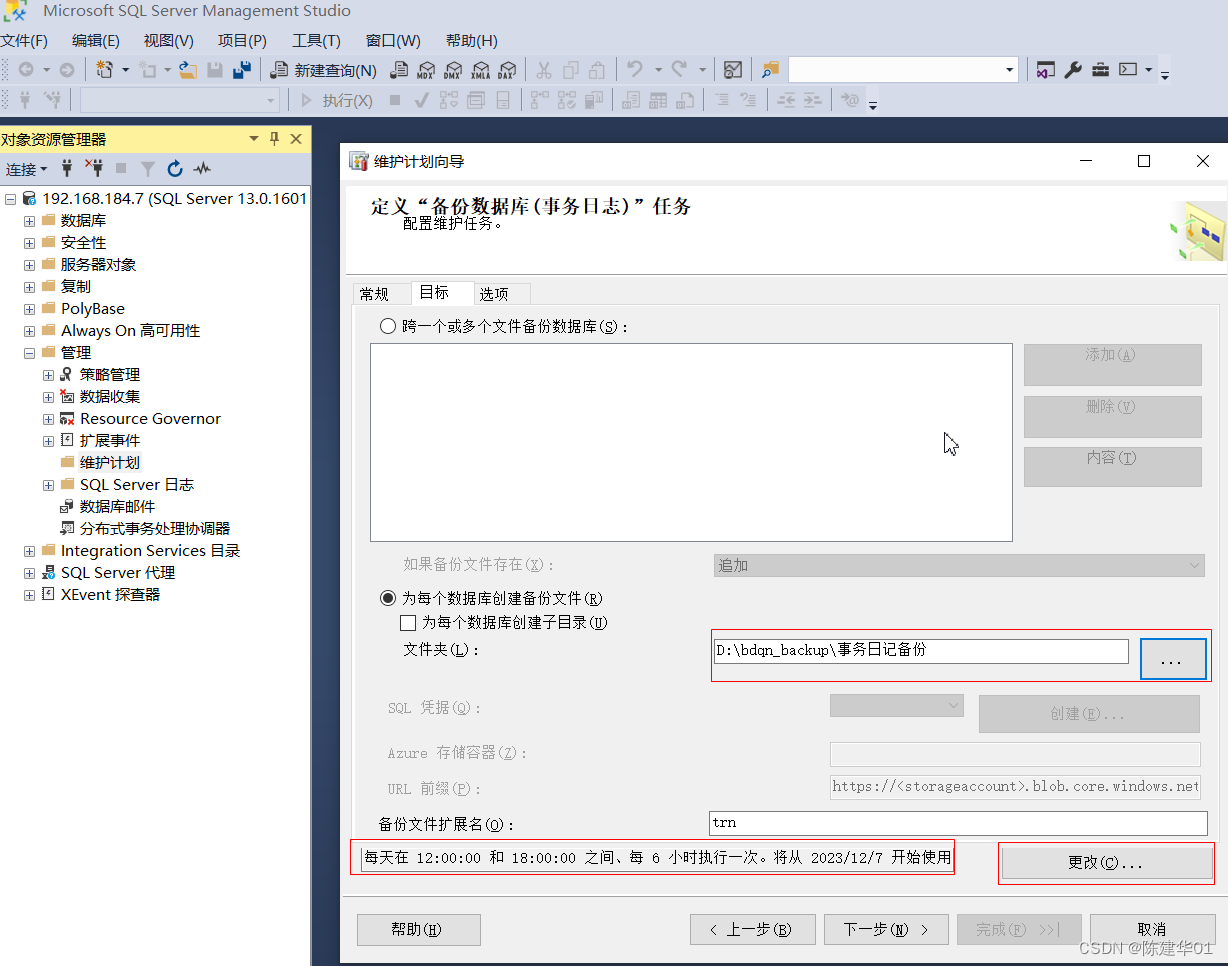Open the 连接 dropdown in Object Explorer
This screenshot has height=966, width=1228.
[x=25, y=169]
